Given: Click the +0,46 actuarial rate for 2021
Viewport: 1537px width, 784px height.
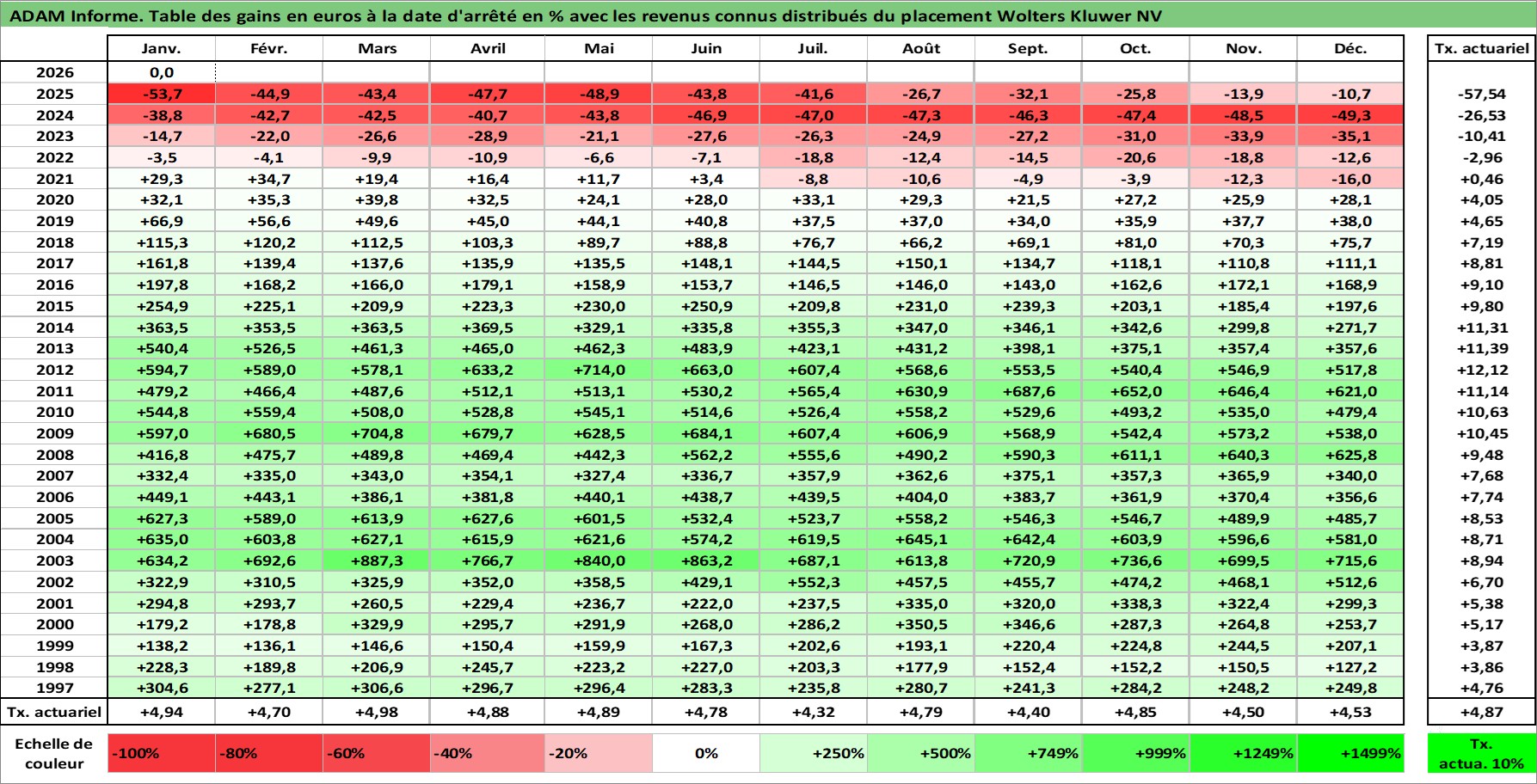Looking at the screenshot, I should (1482, 179).
